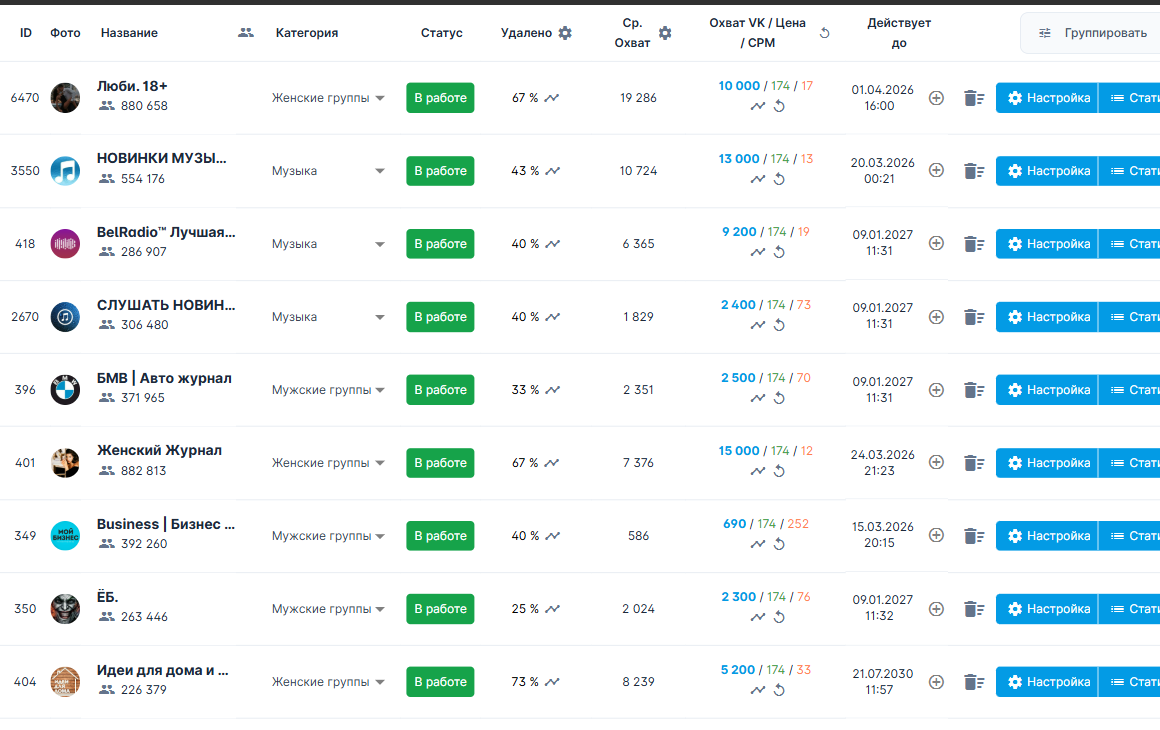Open the 15 000 reach link for Женский Журнал
The image size is (1160, 730).
739,451
